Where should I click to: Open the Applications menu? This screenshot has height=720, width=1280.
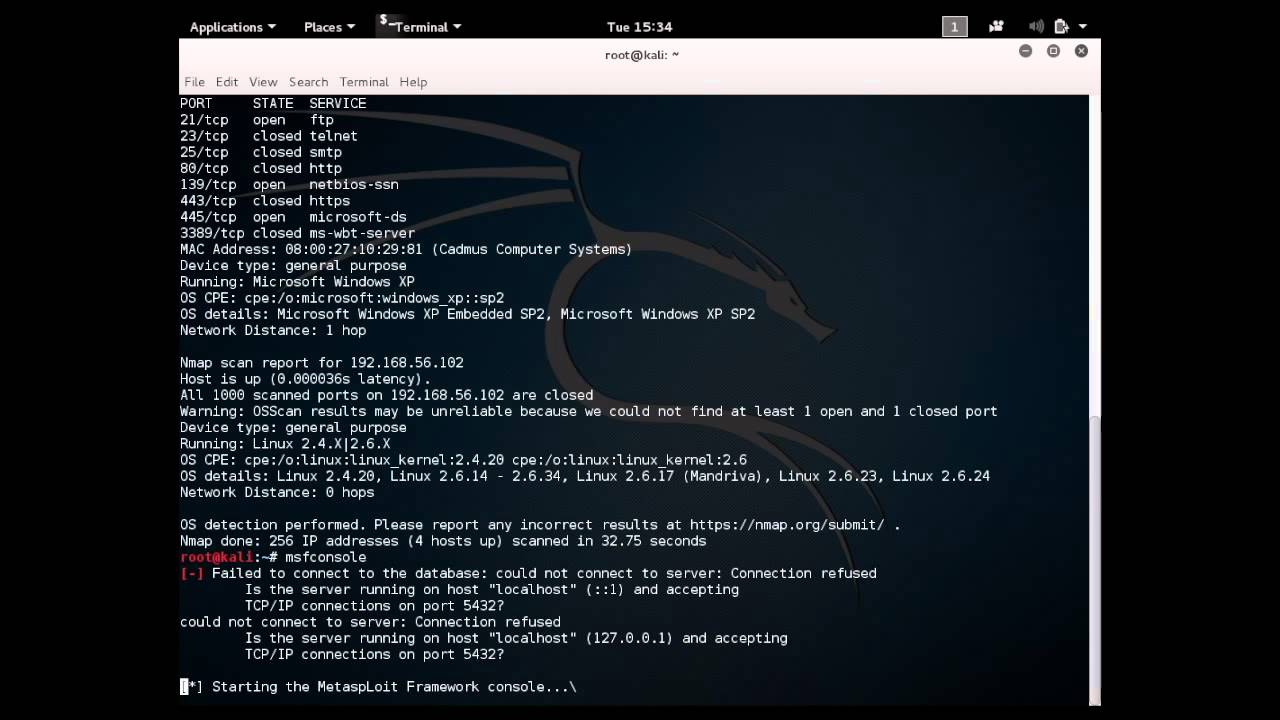[232, 27]
